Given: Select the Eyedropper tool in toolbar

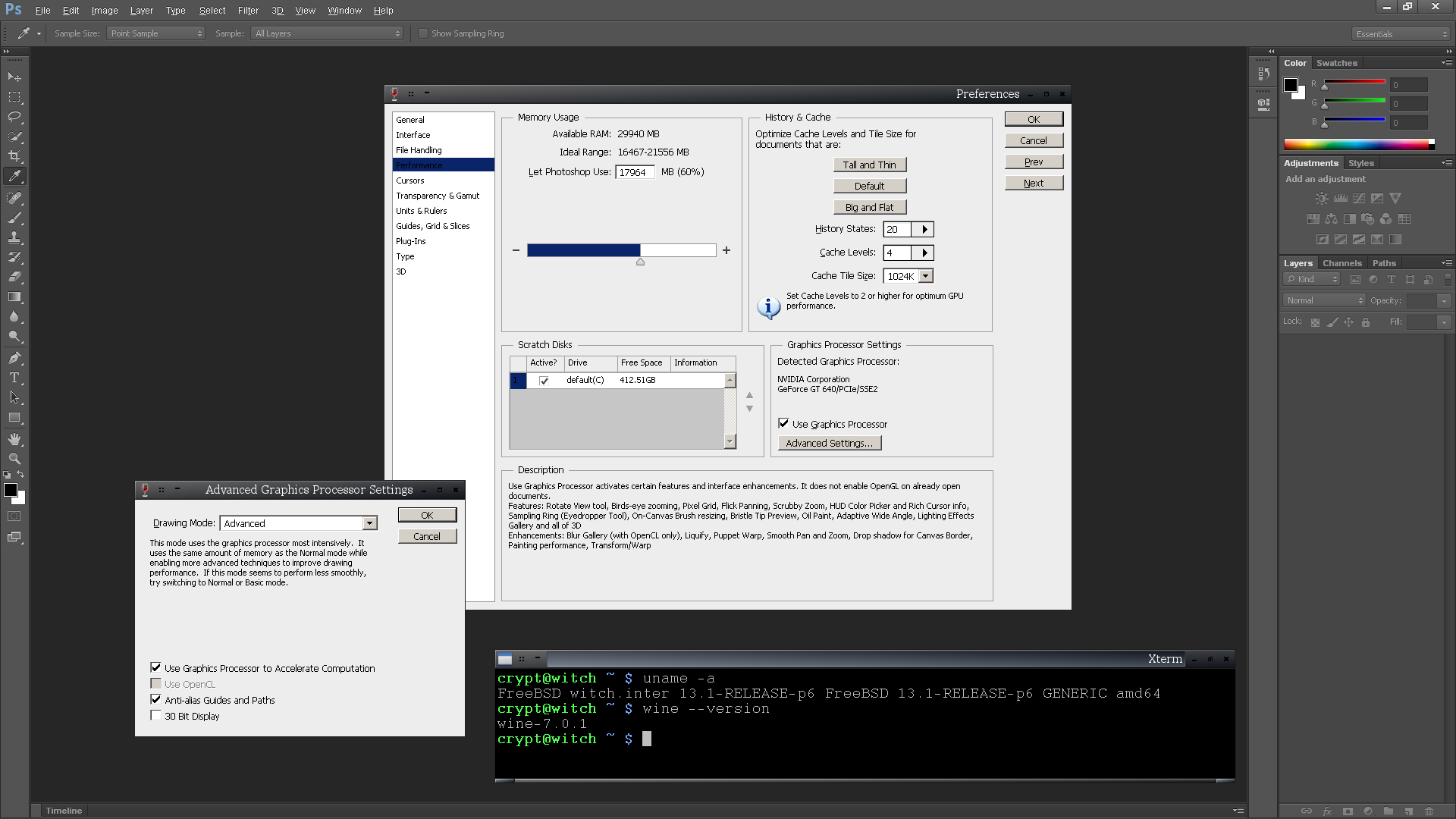Looking at the screenshot, I should pyautogui.click(x=15, y=177).
